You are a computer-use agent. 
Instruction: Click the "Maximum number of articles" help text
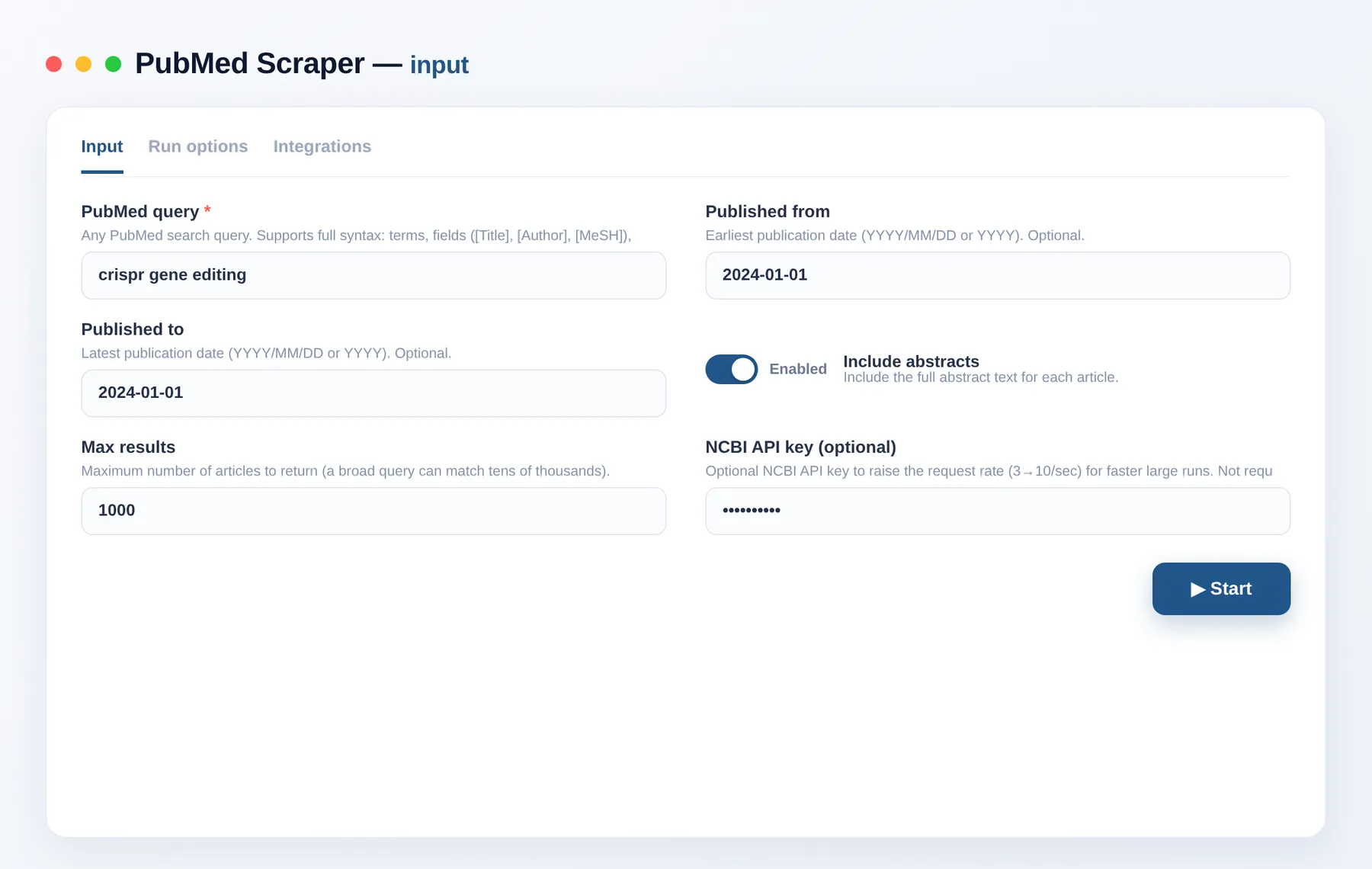click(x=345, y=471)
